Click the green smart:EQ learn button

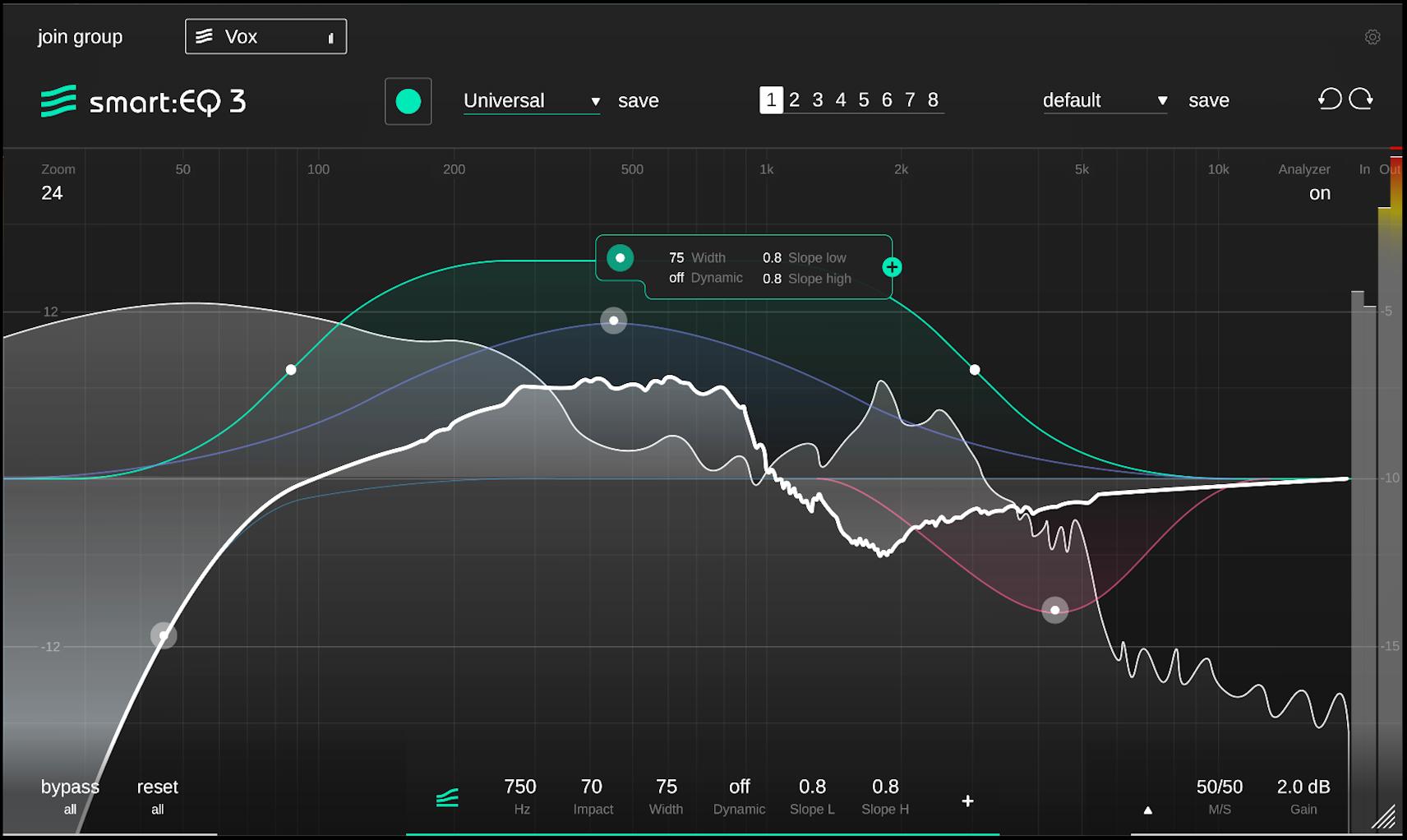(x=408, y=101)
